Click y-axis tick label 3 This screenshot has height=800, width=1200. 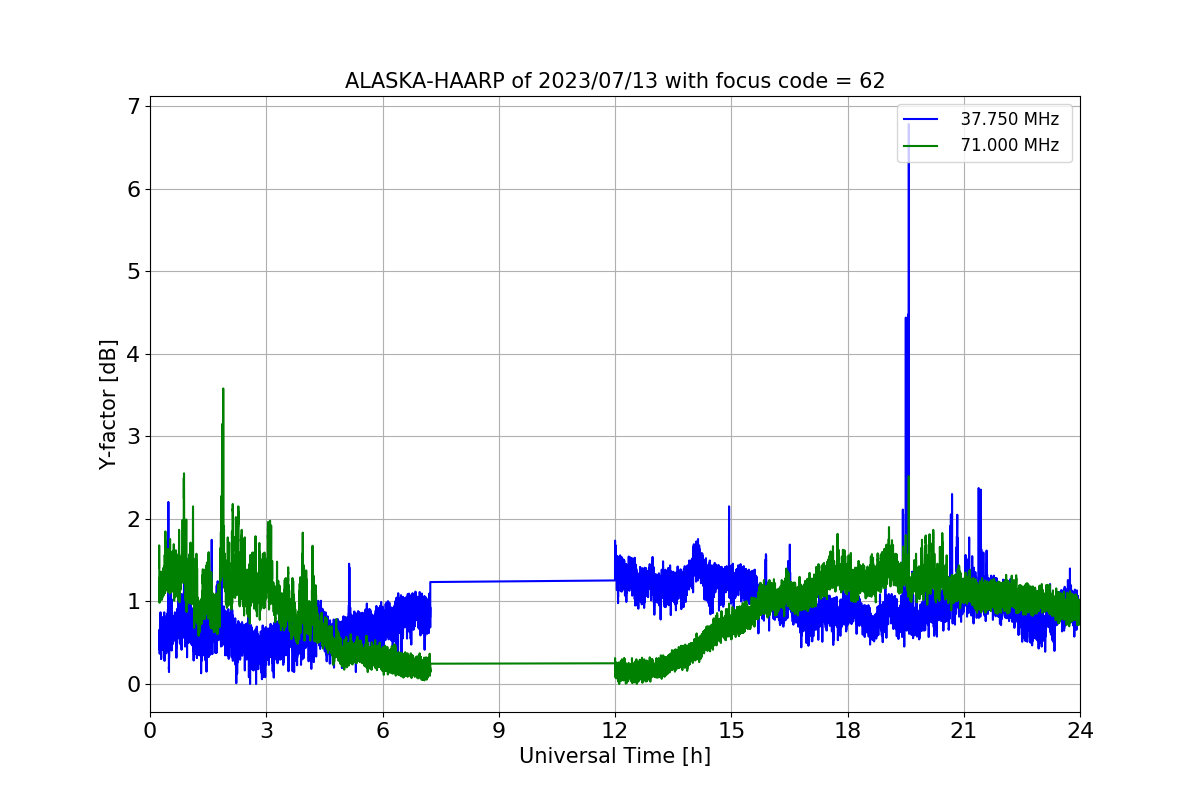[134, 436]
